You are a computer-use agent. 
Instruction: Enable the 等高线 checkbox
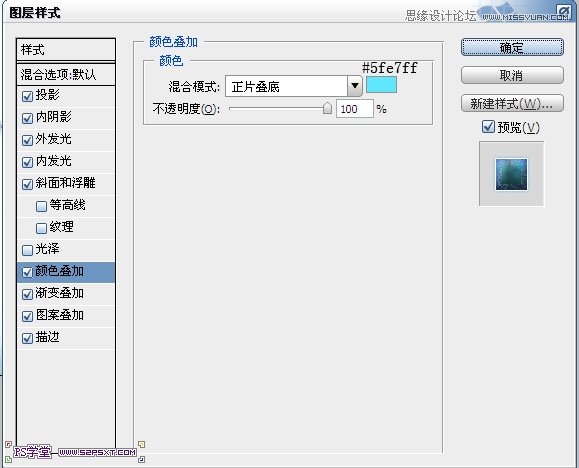pos(41,206)
